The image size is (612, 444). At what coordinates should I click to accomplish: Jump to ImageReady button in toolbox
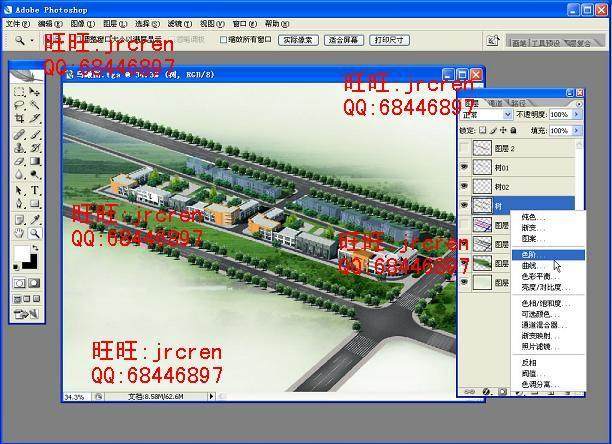pos(27,314)
